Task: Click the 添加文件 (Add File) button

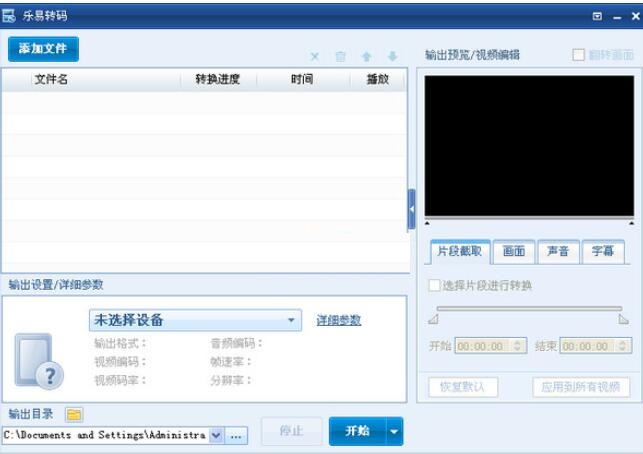Action: [x=43, y=49]
